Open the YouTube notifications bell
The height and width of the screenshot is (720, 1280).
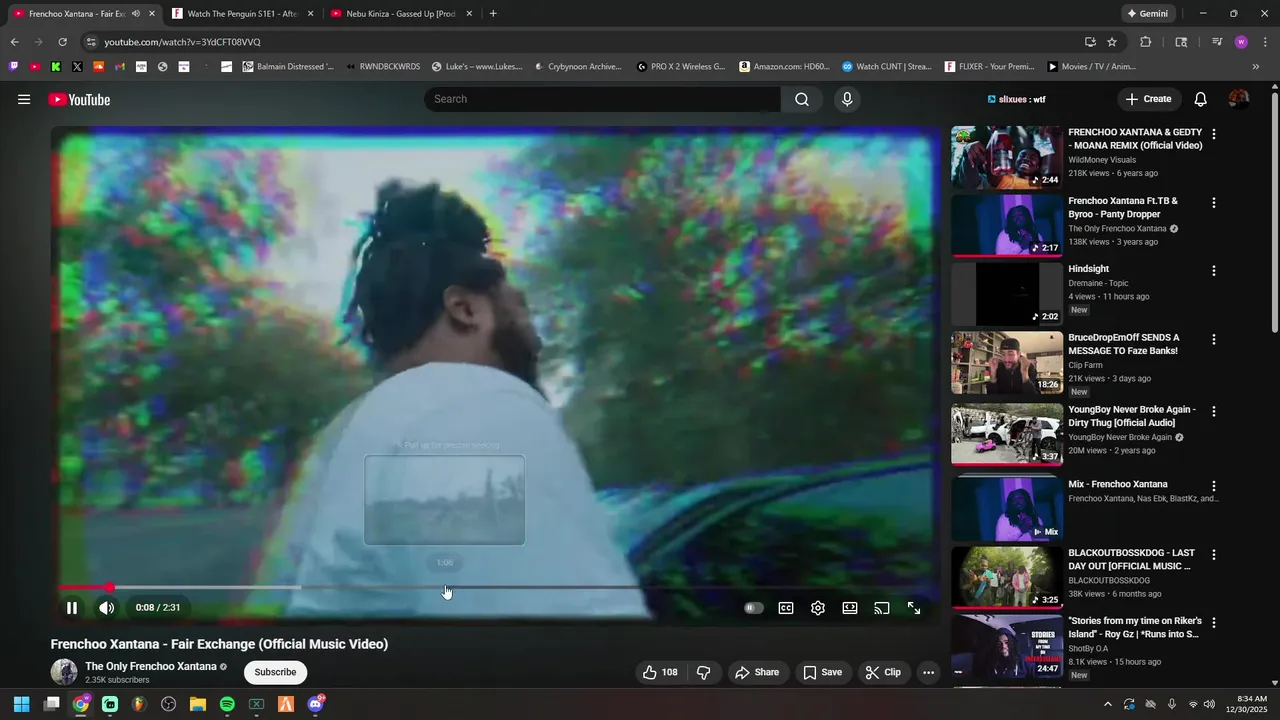click(x=1201, y=99)
